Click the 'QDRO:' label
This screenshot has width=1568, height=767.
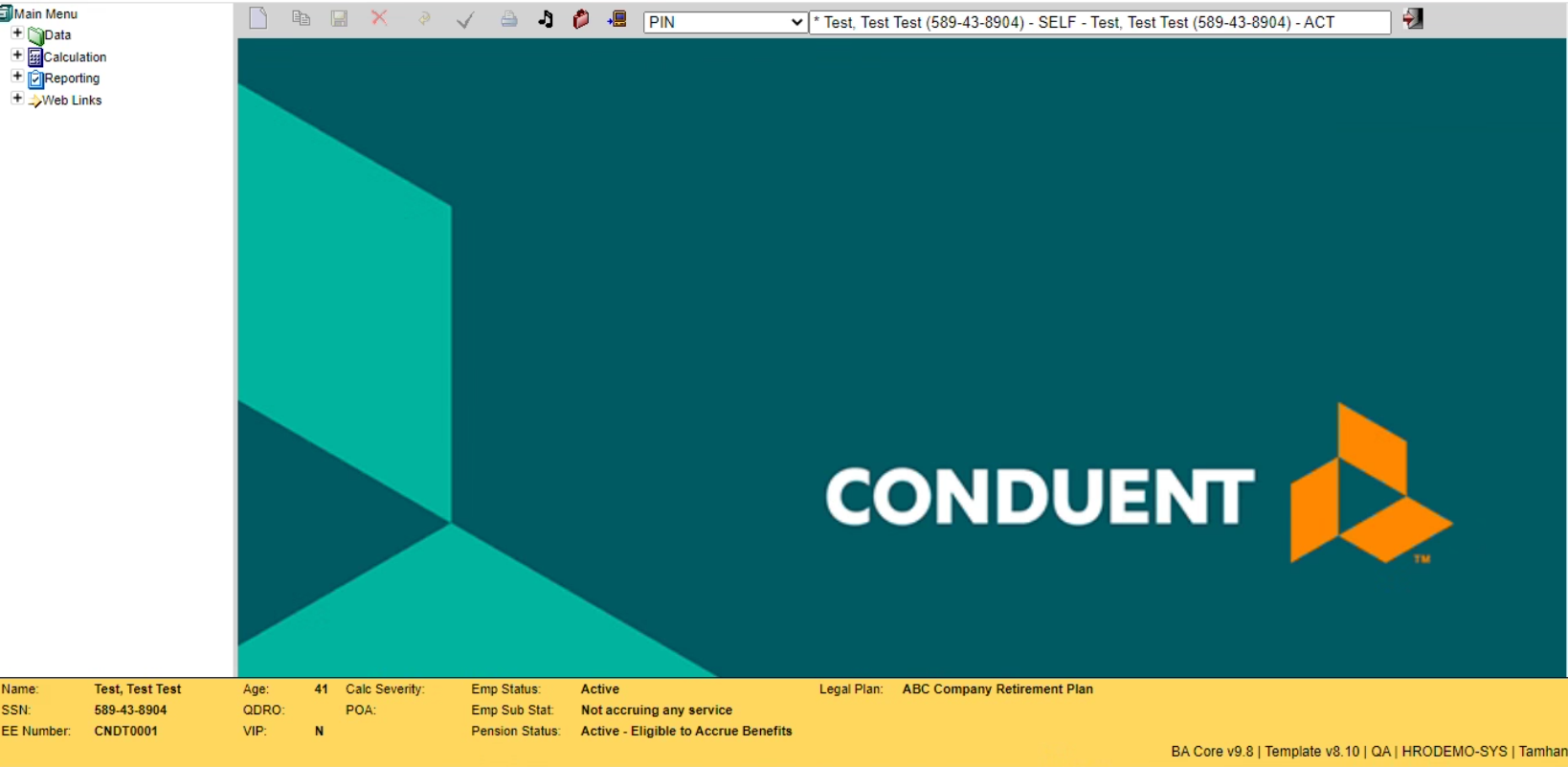263,710
